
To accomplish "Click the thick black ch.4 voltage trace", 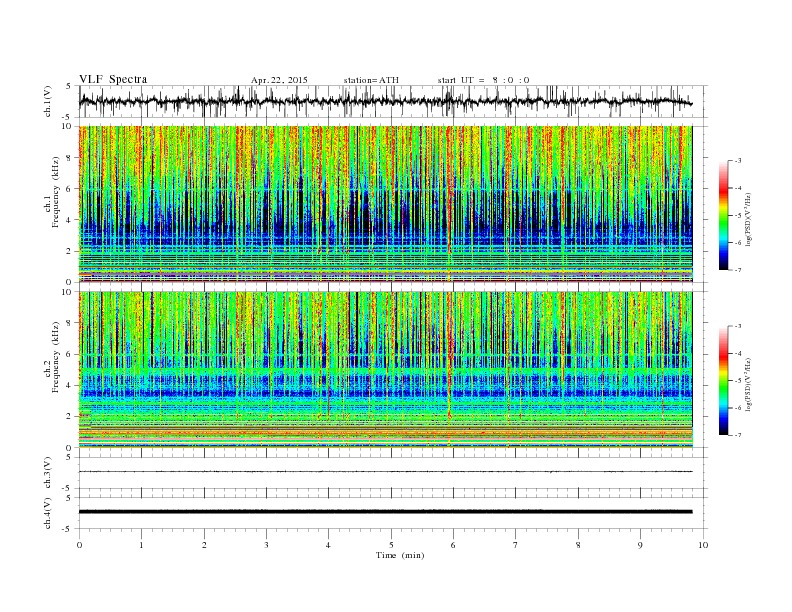I will [x=385, y=512].
